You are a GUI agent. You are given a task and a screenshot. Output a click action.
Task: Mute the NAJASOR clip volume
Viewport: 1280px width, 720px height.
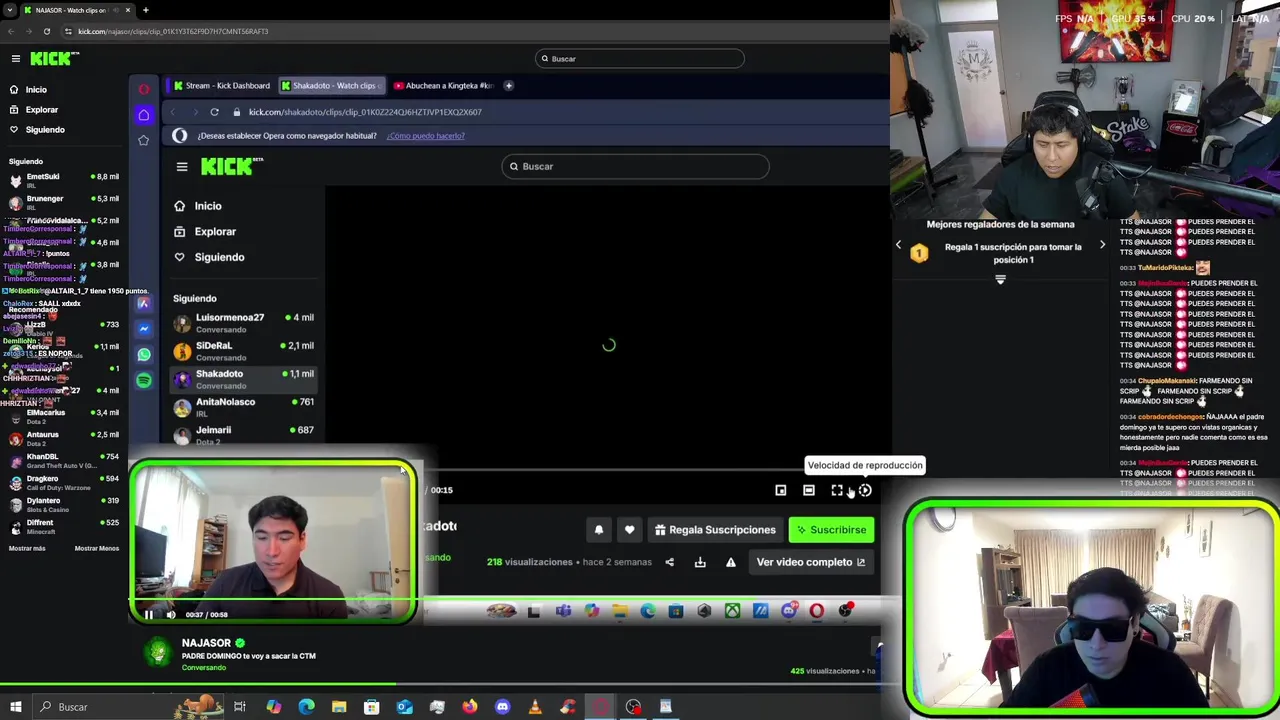tap(170, 615)
